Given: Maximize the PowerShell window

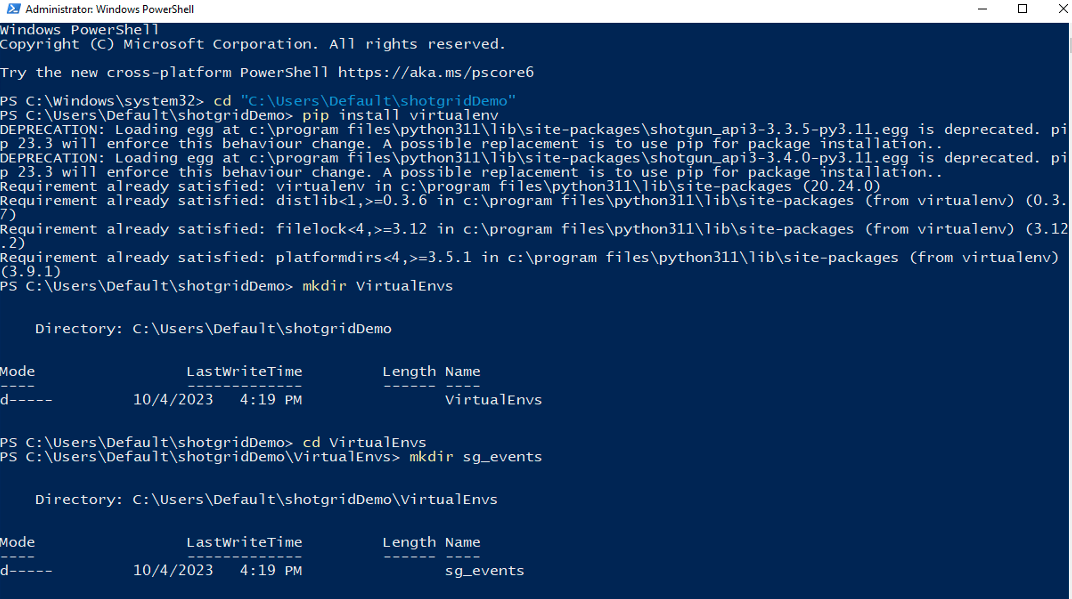Looking at the screenshot, I should coord(1022,9).
